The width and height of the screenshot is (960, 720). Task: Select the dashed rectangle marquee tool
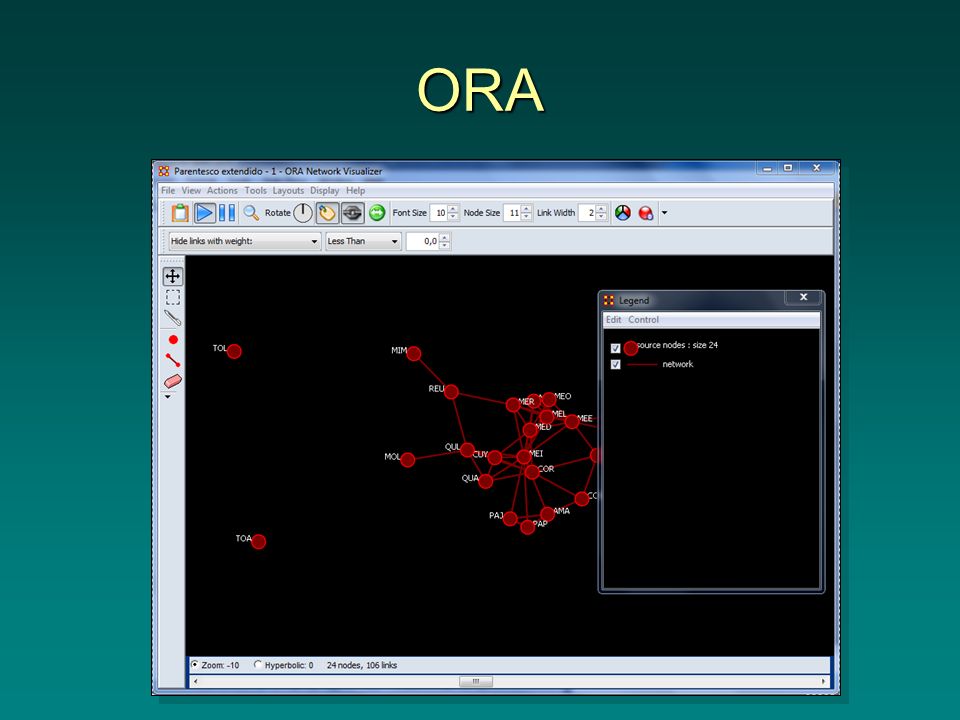tap(173, 298)
